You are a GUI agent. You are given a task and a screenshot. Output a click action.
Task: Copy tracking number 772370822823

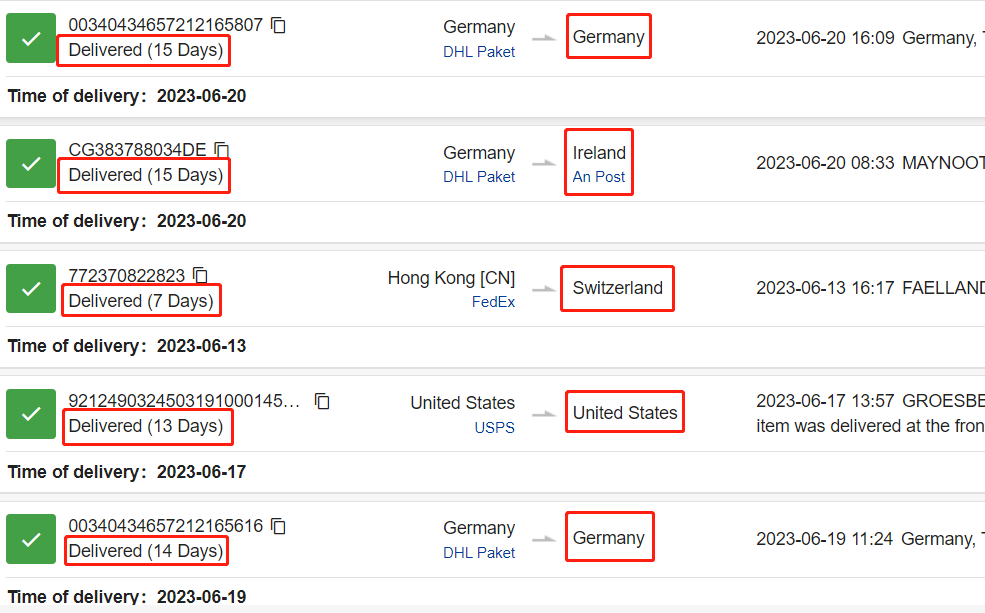pos(200,275)
